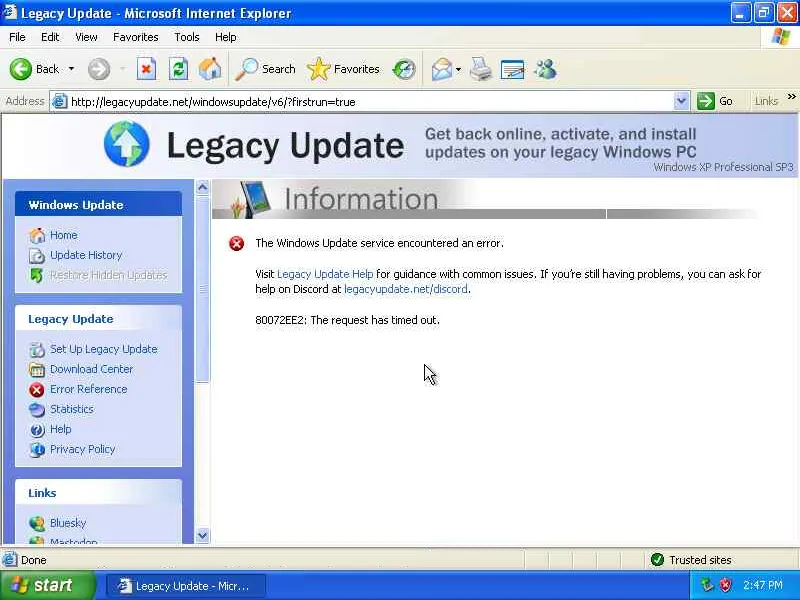Click the Done status bar text
Image resolution: width=800 pixels, height=600 pixels.
[34, 560]
